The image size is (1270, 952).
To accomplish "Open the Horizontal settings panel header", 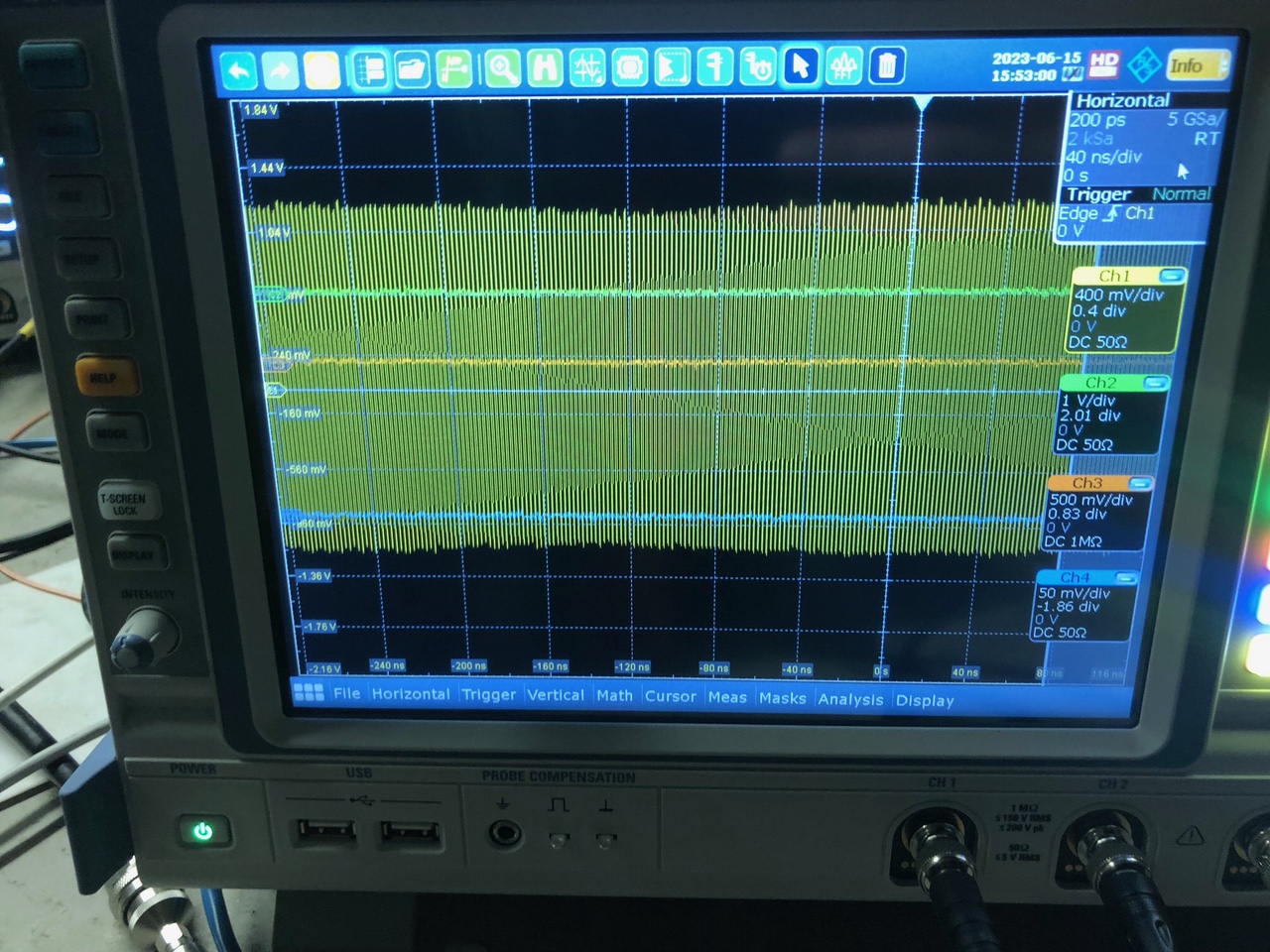I will click(x=1122, y=100).
